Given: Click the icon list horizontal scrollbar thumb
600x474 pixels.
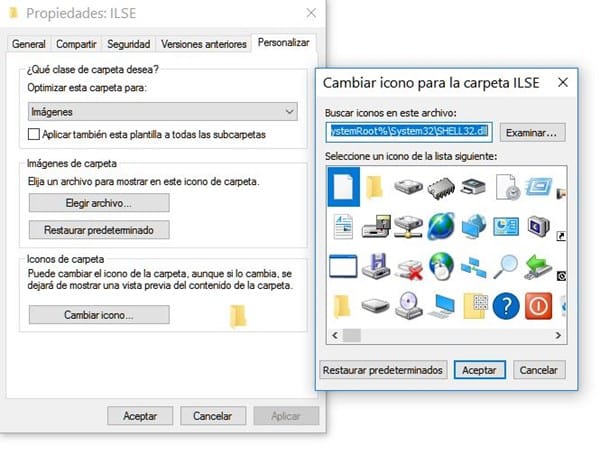Looking at the screenshot, I should click(x=352, y=335).
